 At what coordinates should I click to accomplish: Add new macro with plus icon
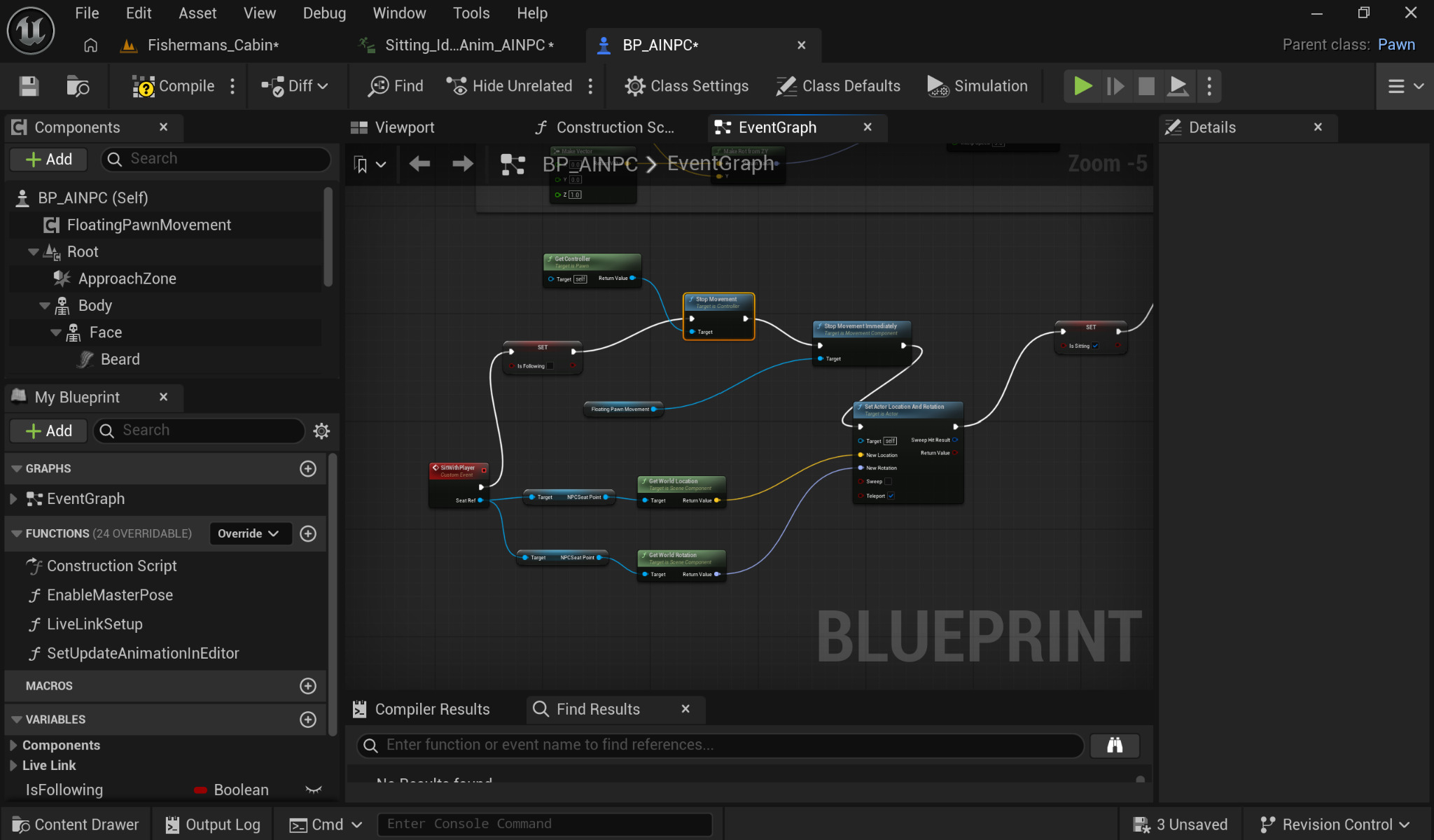308,687
